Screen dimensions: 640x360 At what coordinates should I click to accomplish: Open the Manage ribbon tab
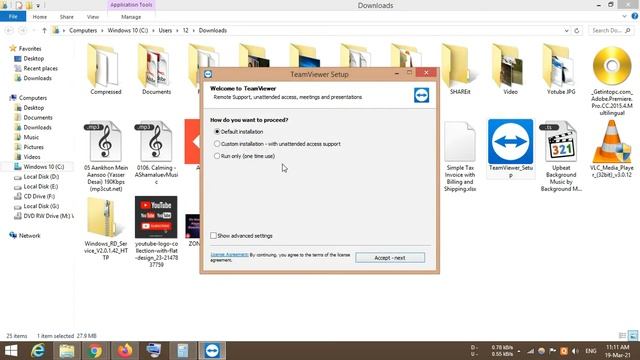coord(131,17)
